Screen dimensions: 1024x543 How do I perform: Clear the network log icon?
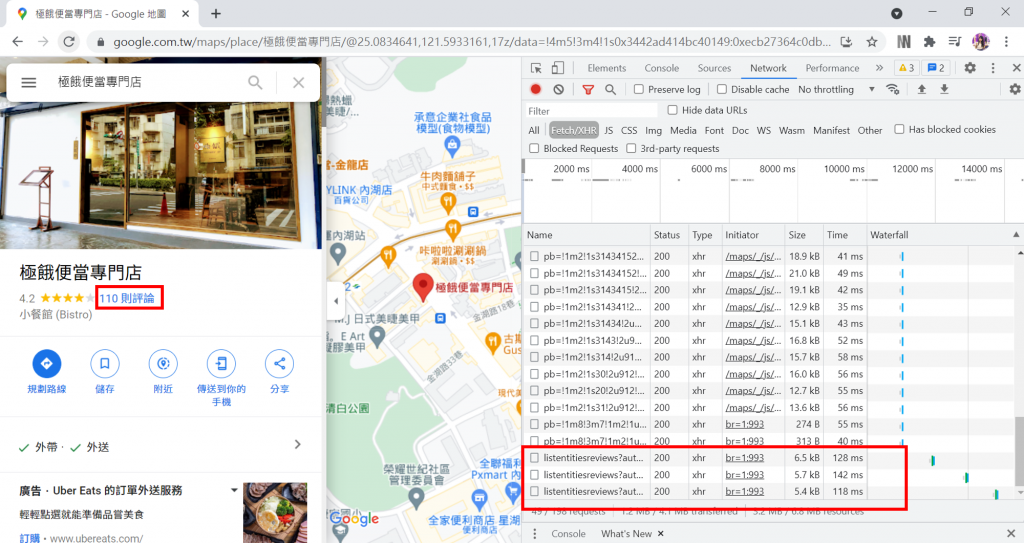click(558, 90)
